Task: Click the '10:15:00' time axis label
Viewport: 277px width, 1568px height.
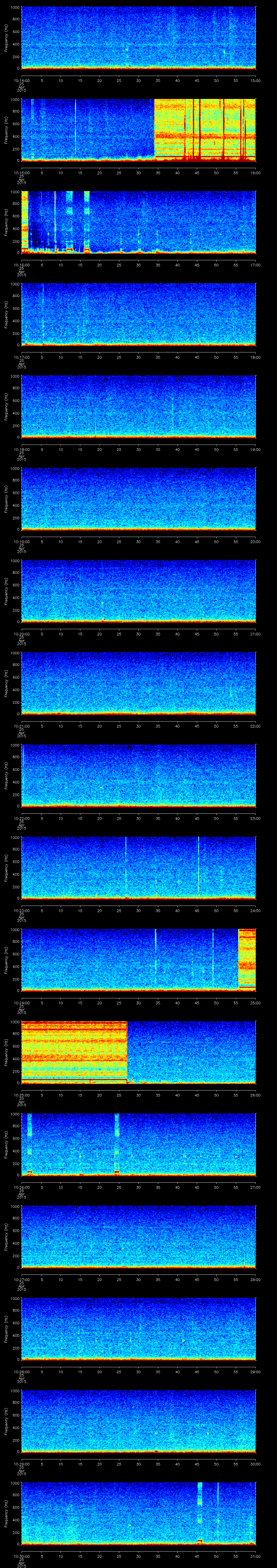Action: [x=21, y=173]
